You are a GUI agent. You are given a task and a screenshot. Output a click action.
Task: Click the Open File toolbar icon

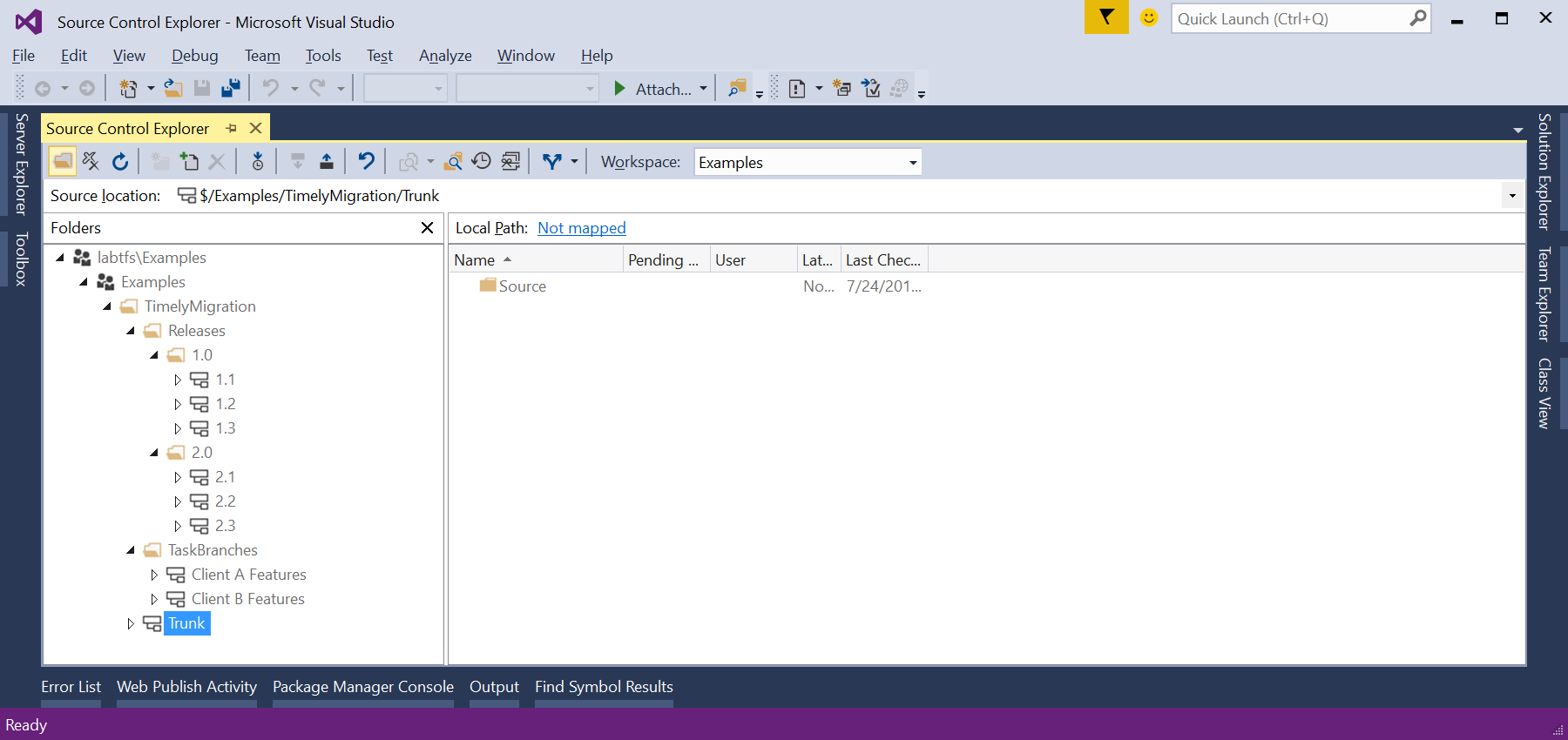(173, 88)
